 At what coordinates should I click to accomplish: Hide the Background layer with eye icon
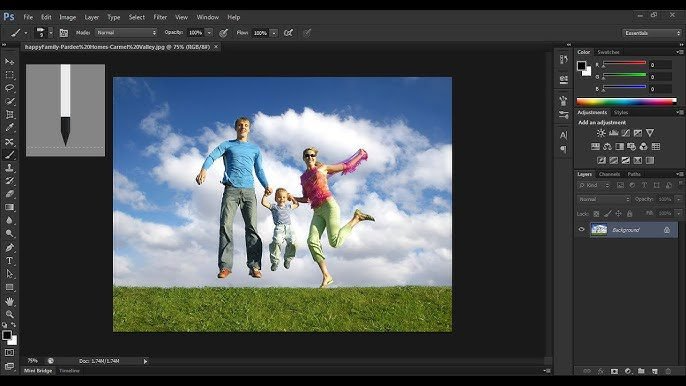point(581,229)
